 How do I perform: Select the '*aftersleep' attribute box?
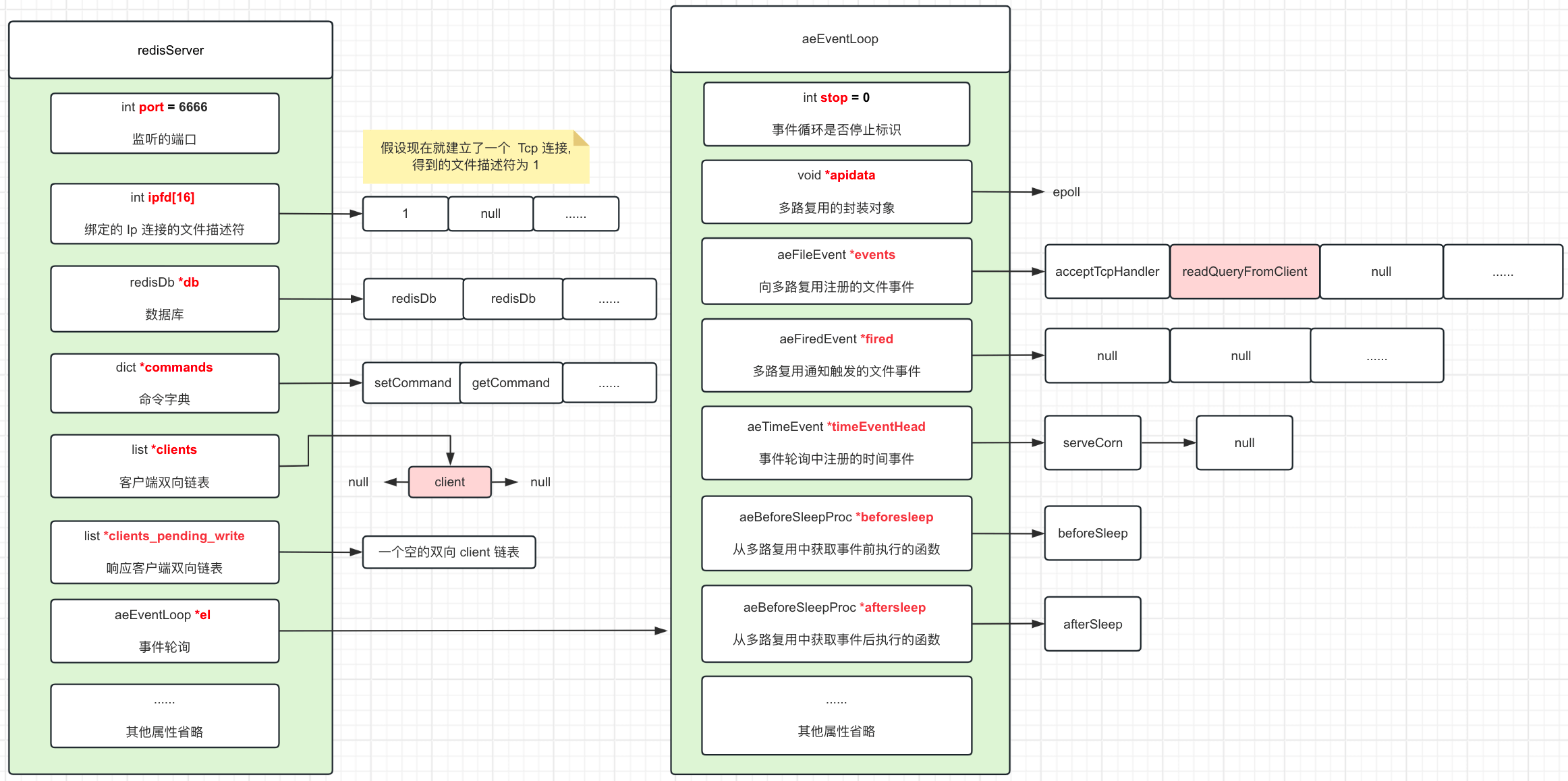coord(837,624)
